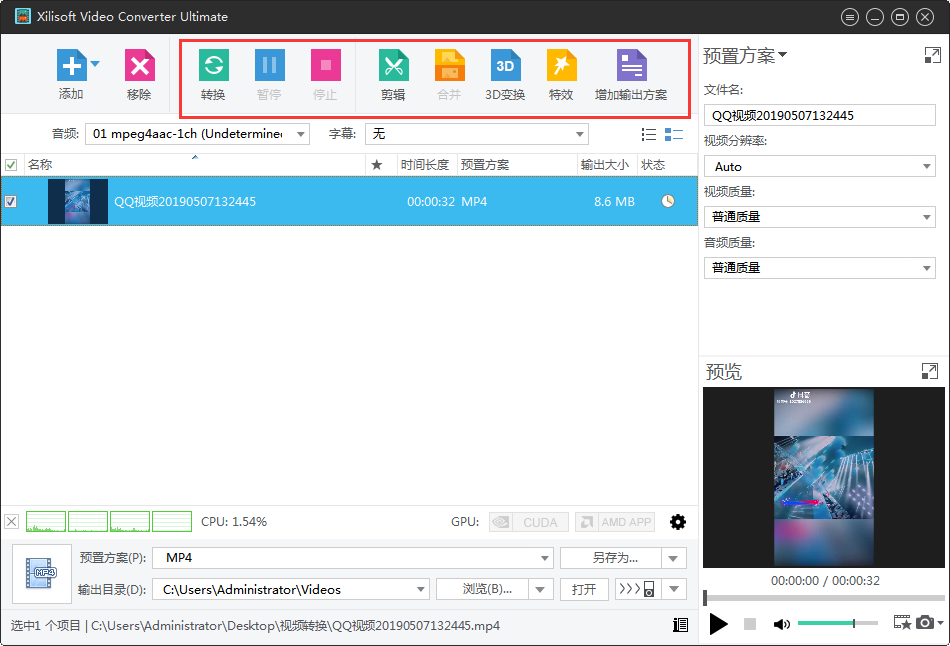Click the 暂停 (Pause) toolbar icon
The height and width of the screenshot is (646, 950).
coord(270,65)
